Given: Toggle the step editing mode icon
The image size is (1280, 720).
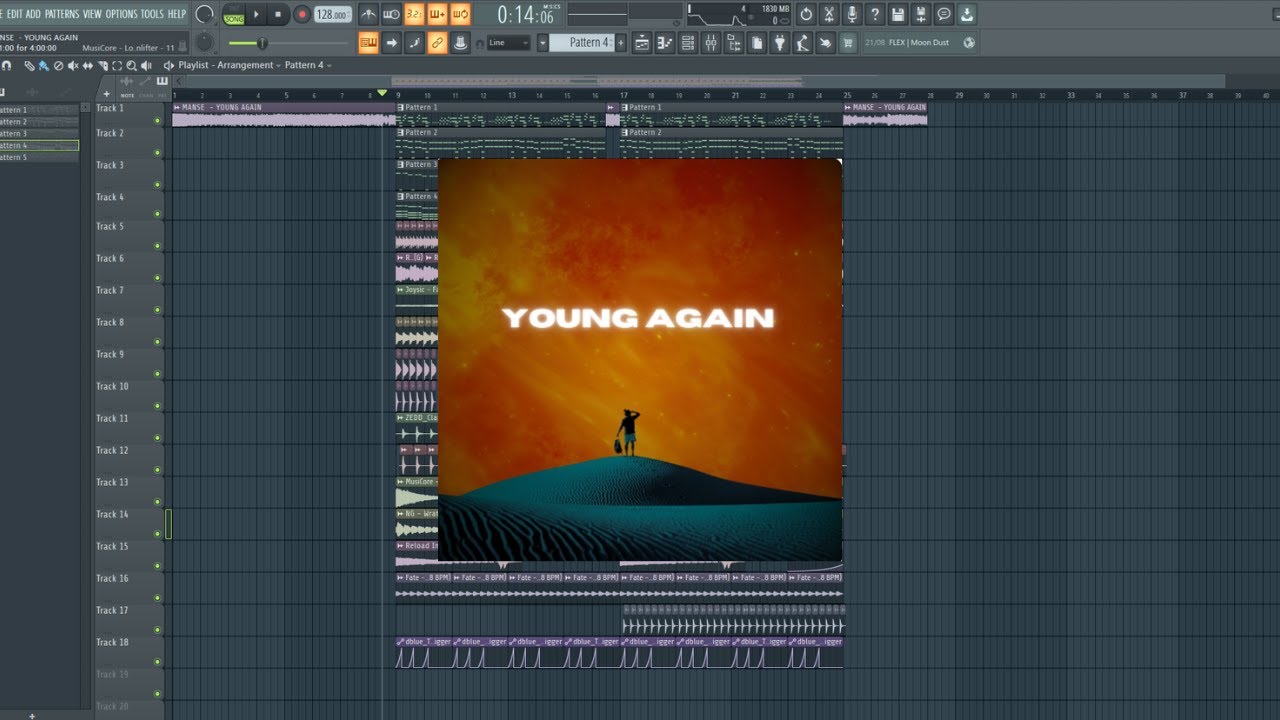Looking at the screenshot, I should pos(415,42).
